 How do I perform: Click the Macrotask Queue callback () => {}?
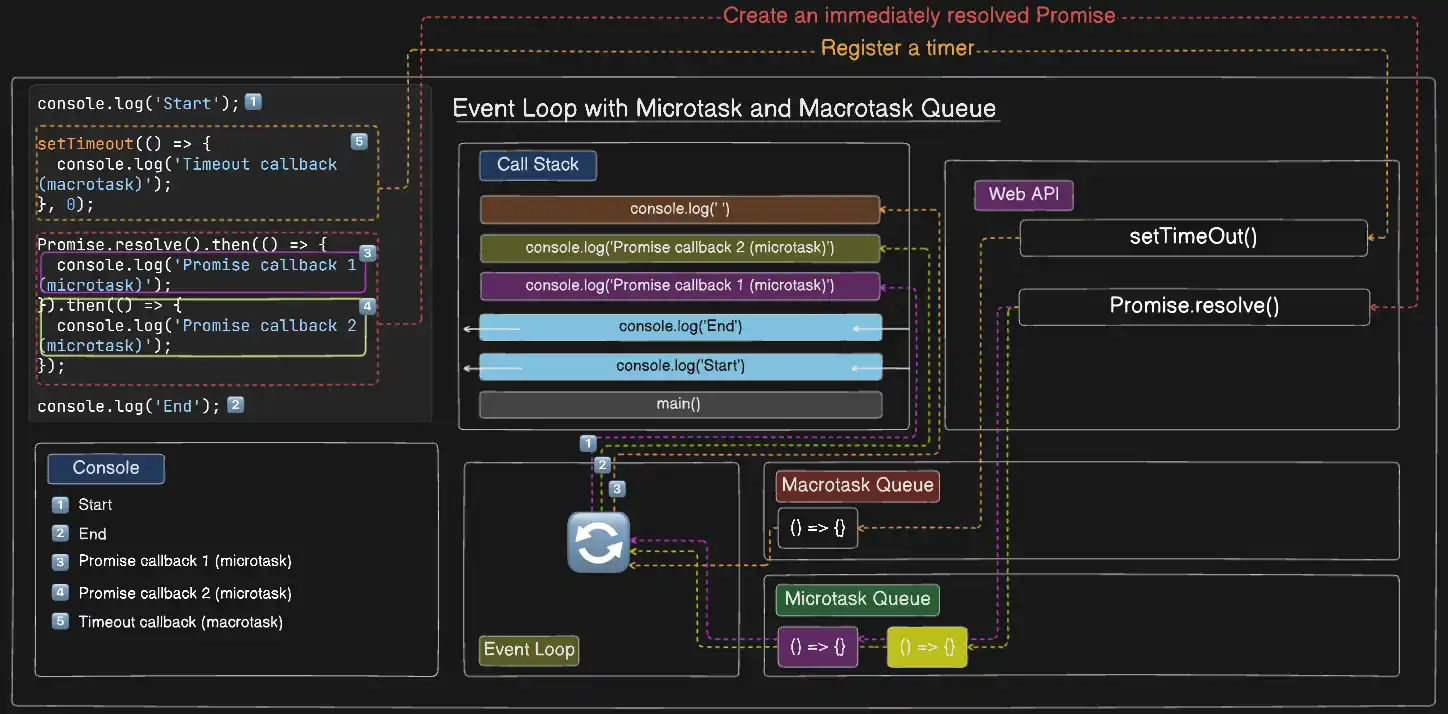click(x=817, y=528)
